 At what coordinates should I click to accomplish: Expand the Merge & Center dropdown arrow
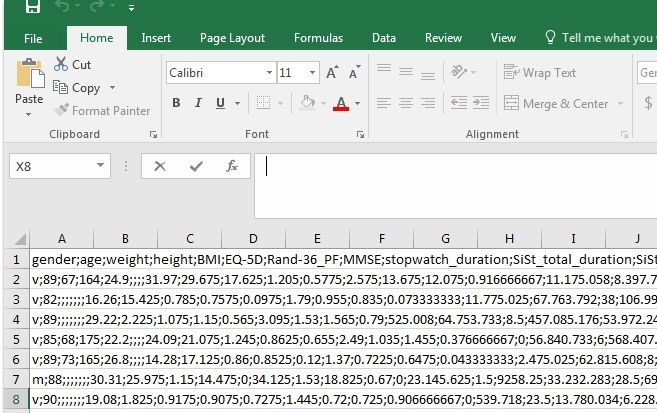click(x=619, y=104)
